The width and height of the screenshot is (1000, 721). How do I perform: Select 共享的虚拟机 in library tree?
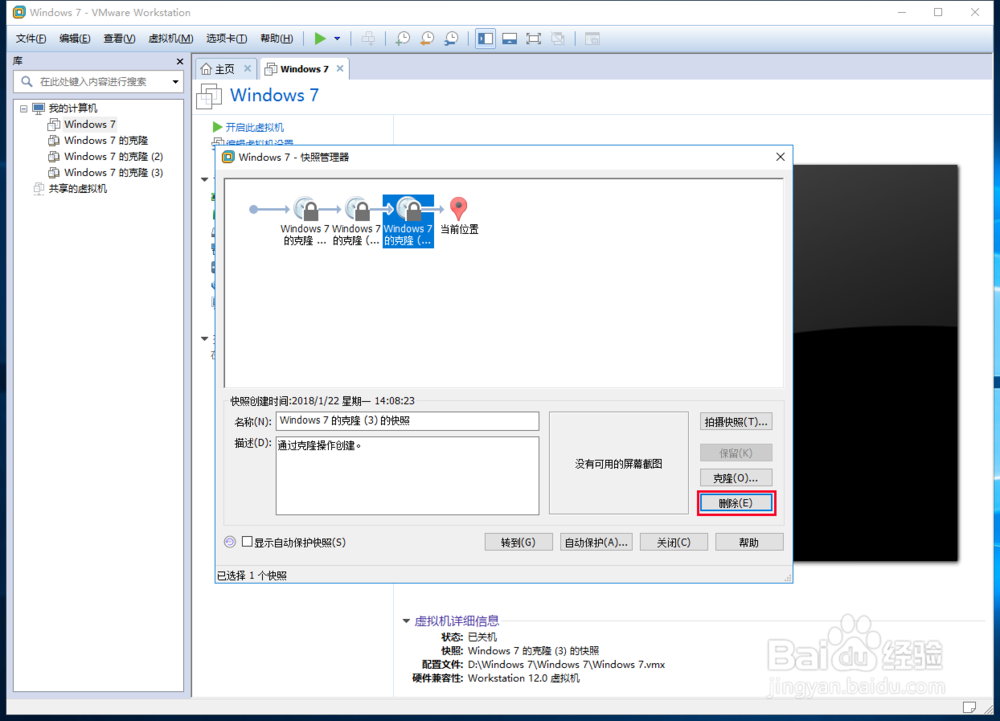(78, 189)
